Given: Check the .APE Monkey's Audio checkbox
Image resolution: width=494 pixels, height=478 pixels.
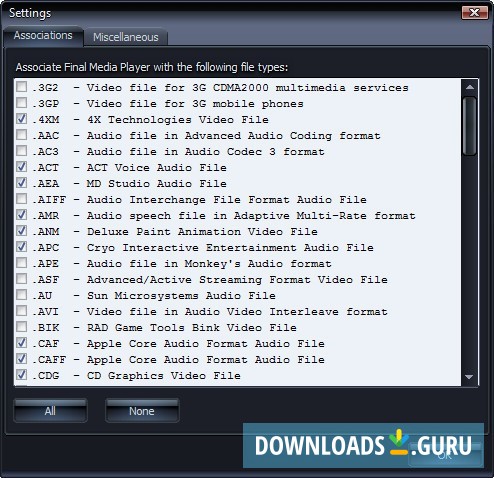Looking at the screenshot, I should [x=22, y=263].
